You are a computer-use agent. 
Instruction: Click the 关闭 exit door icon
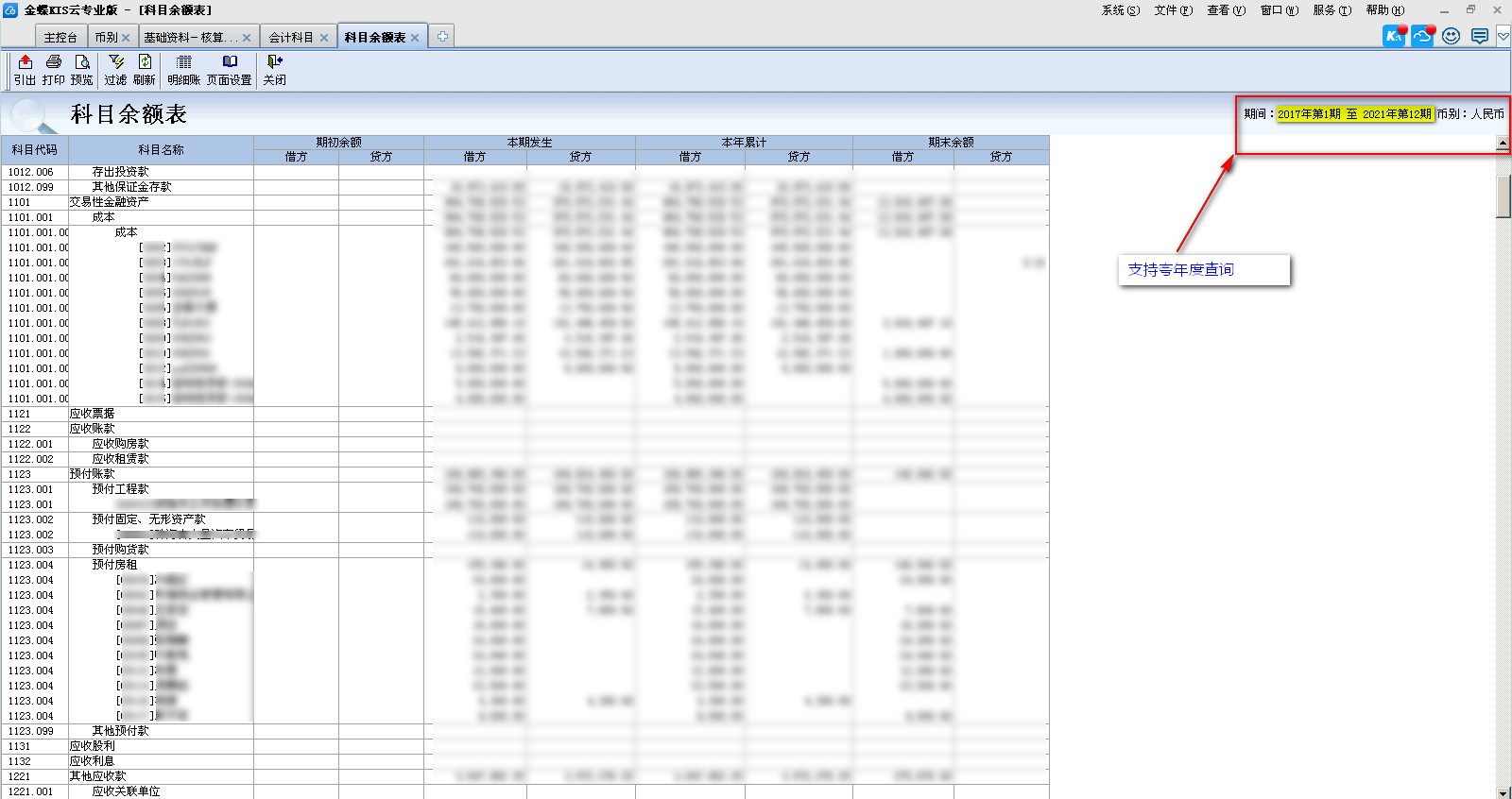tap(274, 70)
